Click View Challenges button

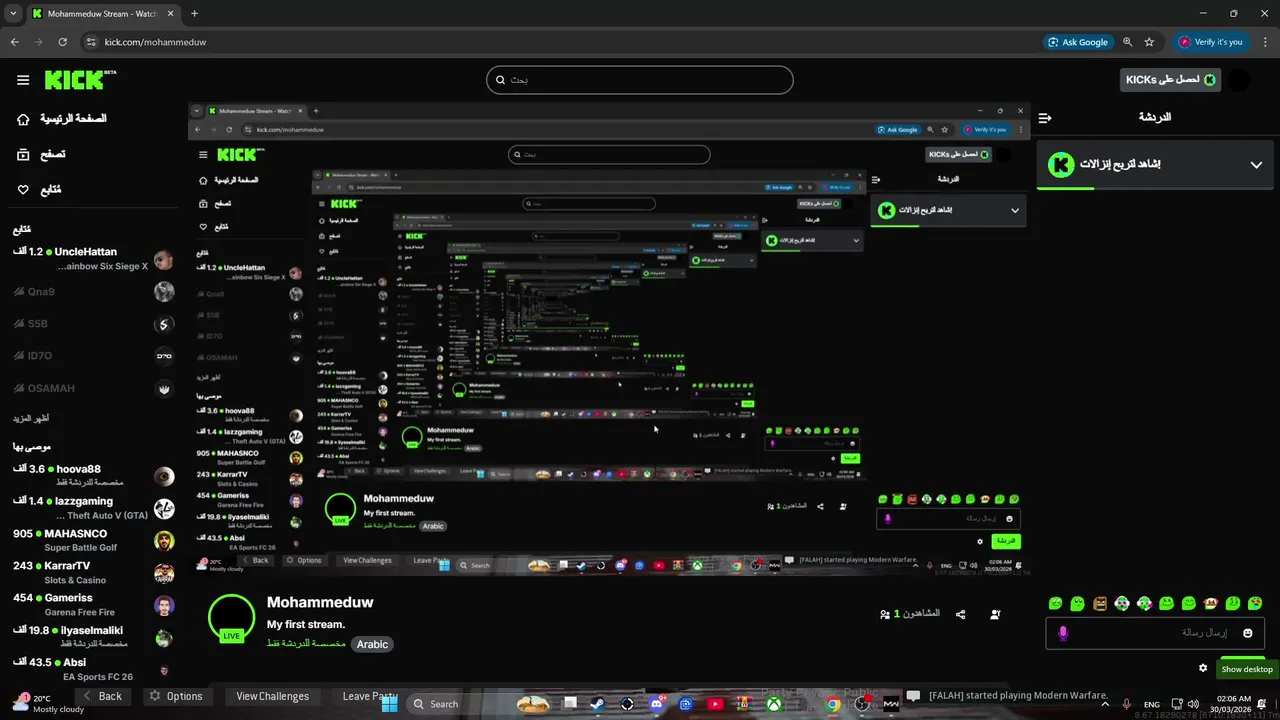tap(272, 696)
